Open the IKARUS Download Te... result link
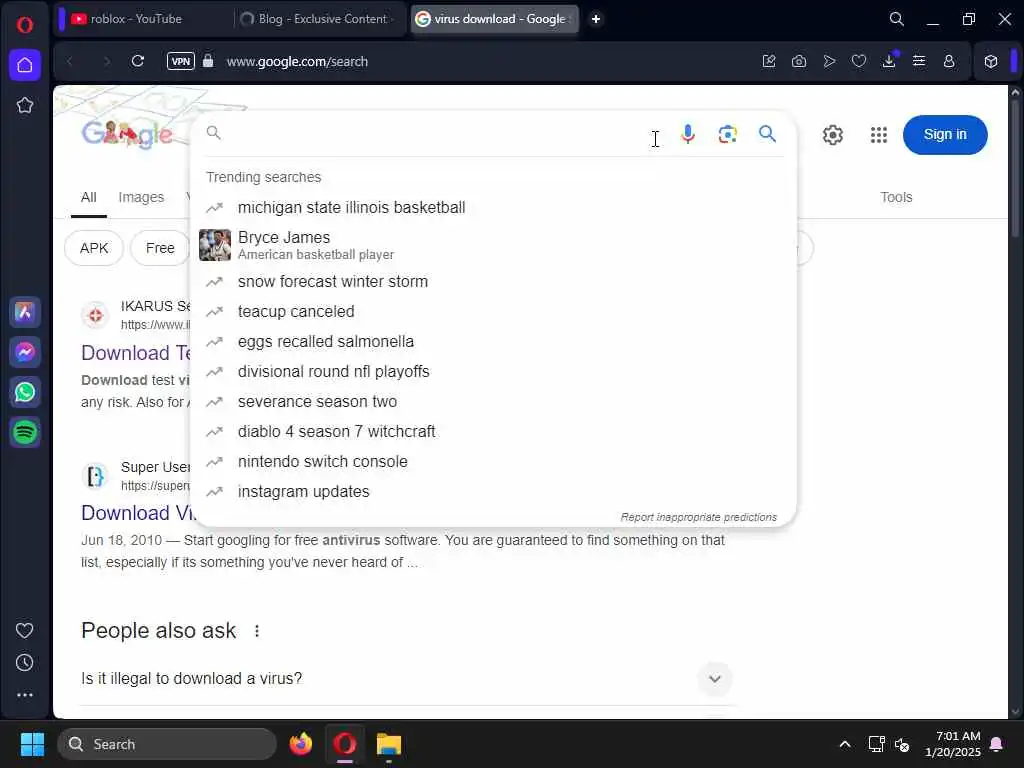The width and height of the screenshot is (1024, 768). point(135,353)
